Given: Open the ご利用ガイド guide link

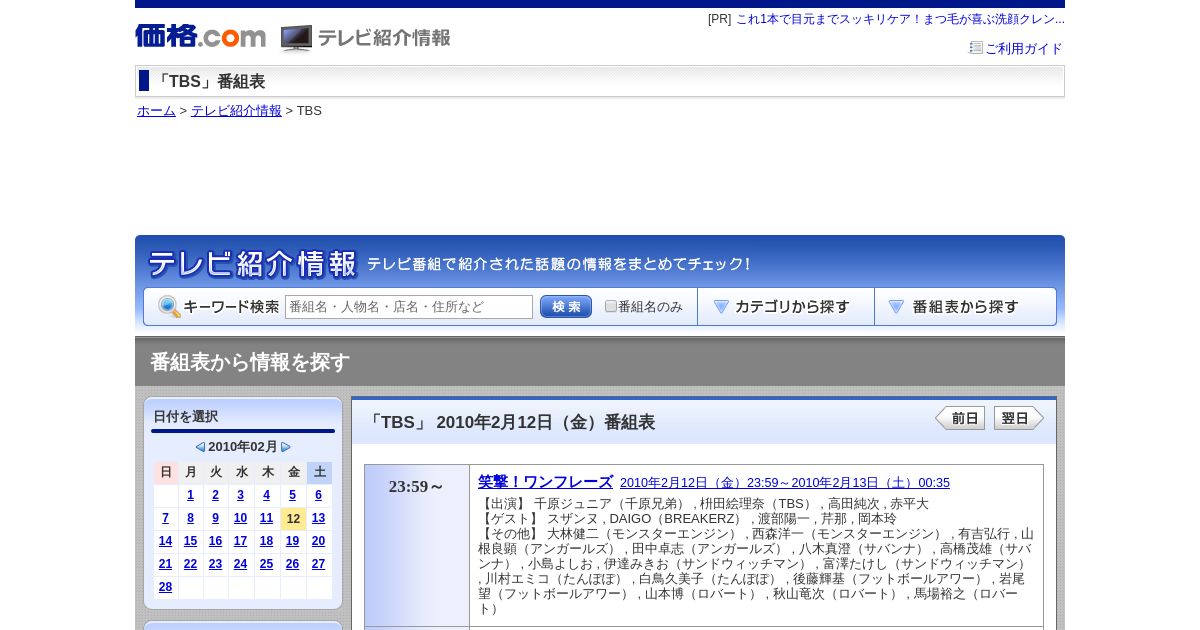Looking at the screenshot, I should click(1023, 48).
